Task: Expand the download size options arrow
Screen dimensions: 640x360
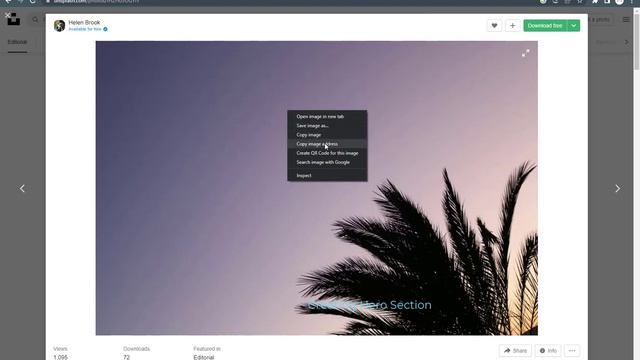Action: click(573, 26)
